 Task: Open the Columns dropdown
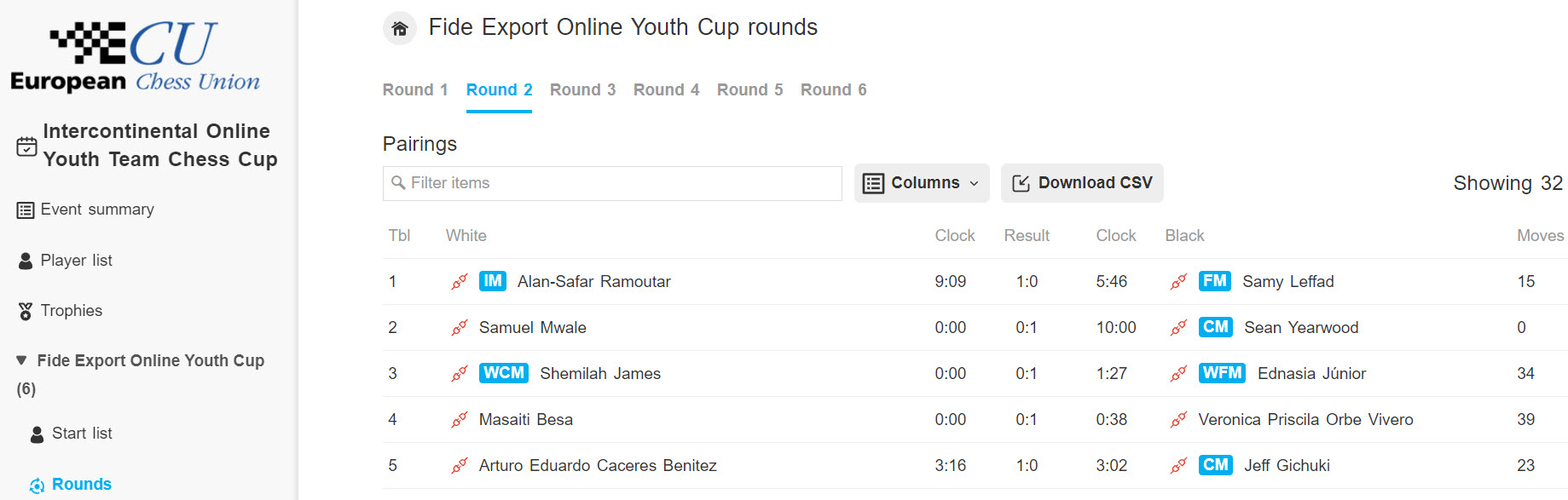pyautogui.click(x=922, y=183)
